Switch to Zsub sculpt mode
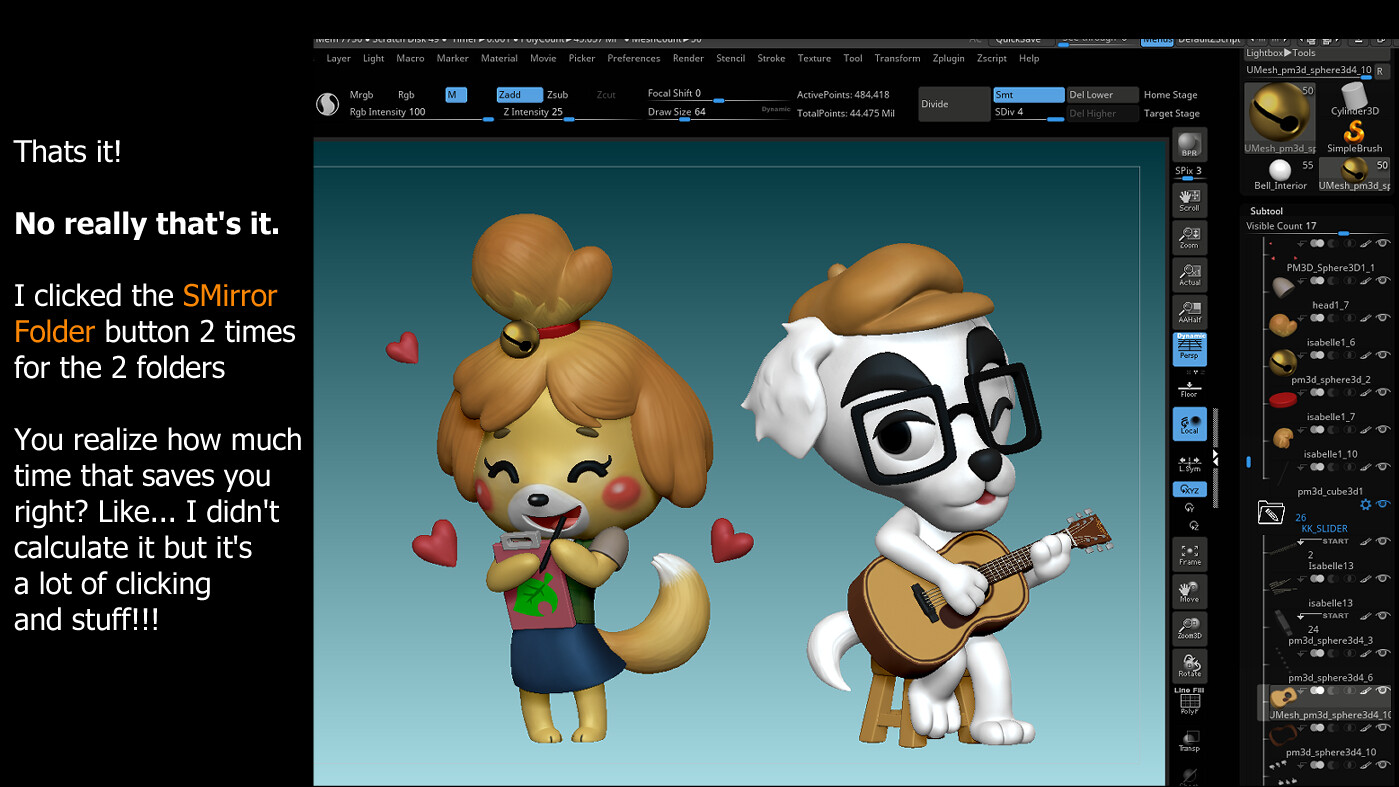This screenshot has height=787, width=1399. click(557, 95)
